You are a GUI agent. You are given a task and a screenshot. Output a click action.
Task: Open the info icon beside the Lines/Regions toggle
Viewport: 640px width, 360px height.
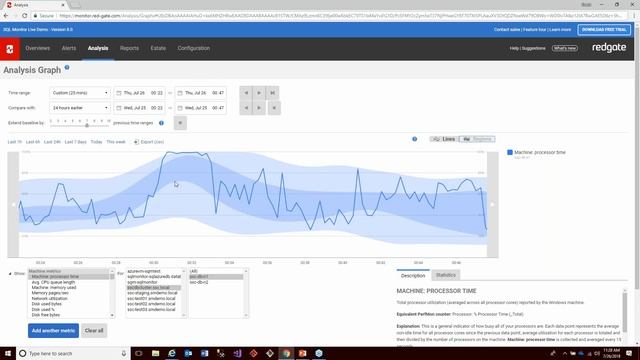coord(415,139)
